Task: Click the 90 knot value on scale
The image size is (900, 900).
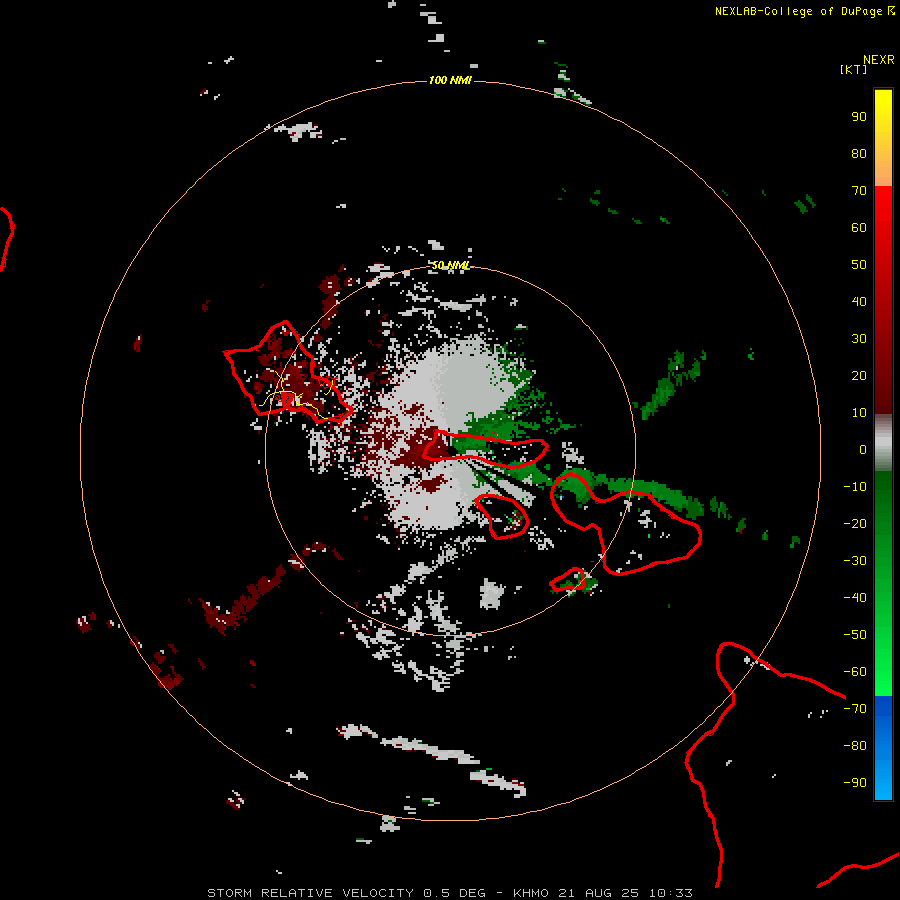Action: point(859,117)
